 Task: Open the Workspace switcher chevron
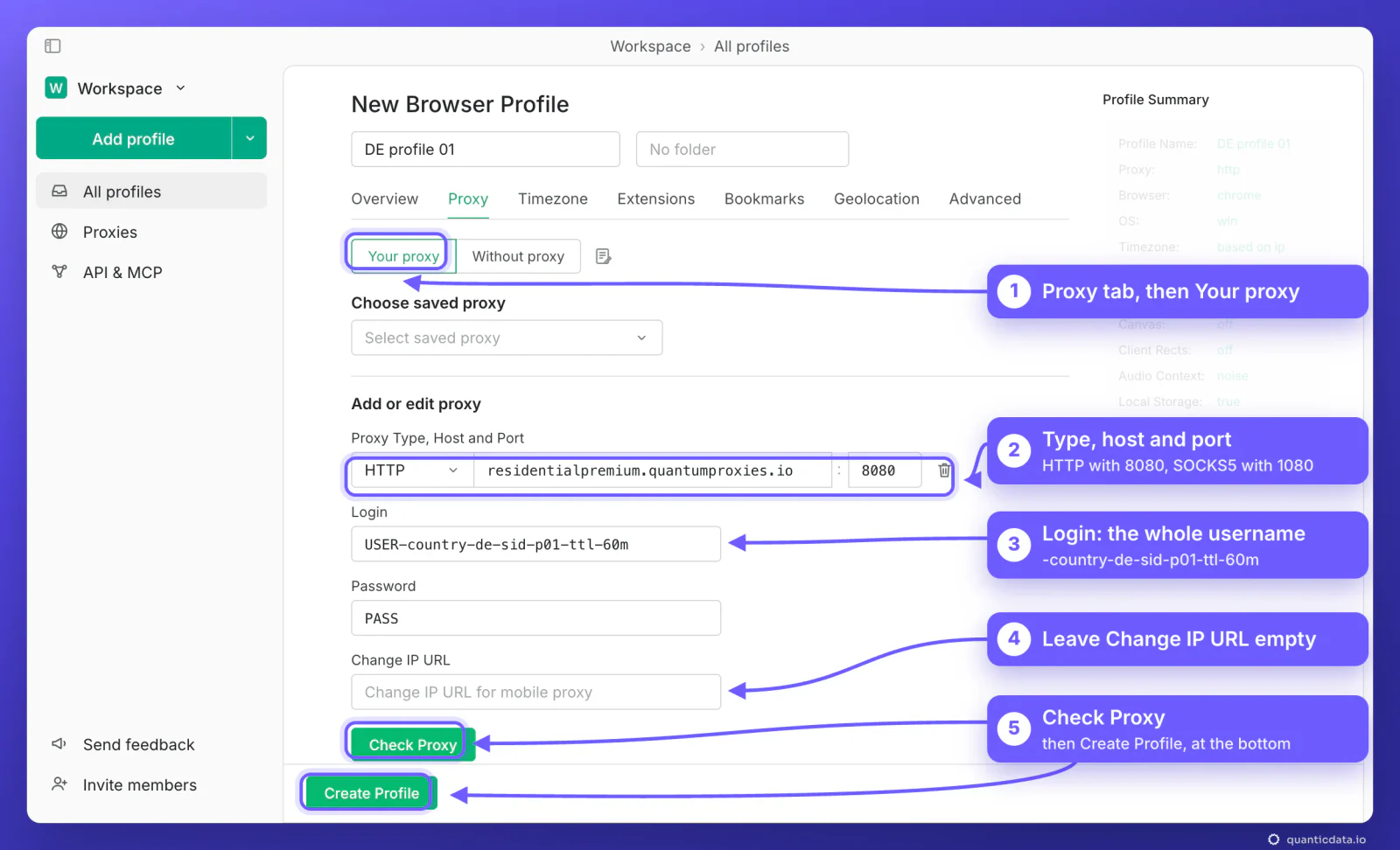click(181, 87)
